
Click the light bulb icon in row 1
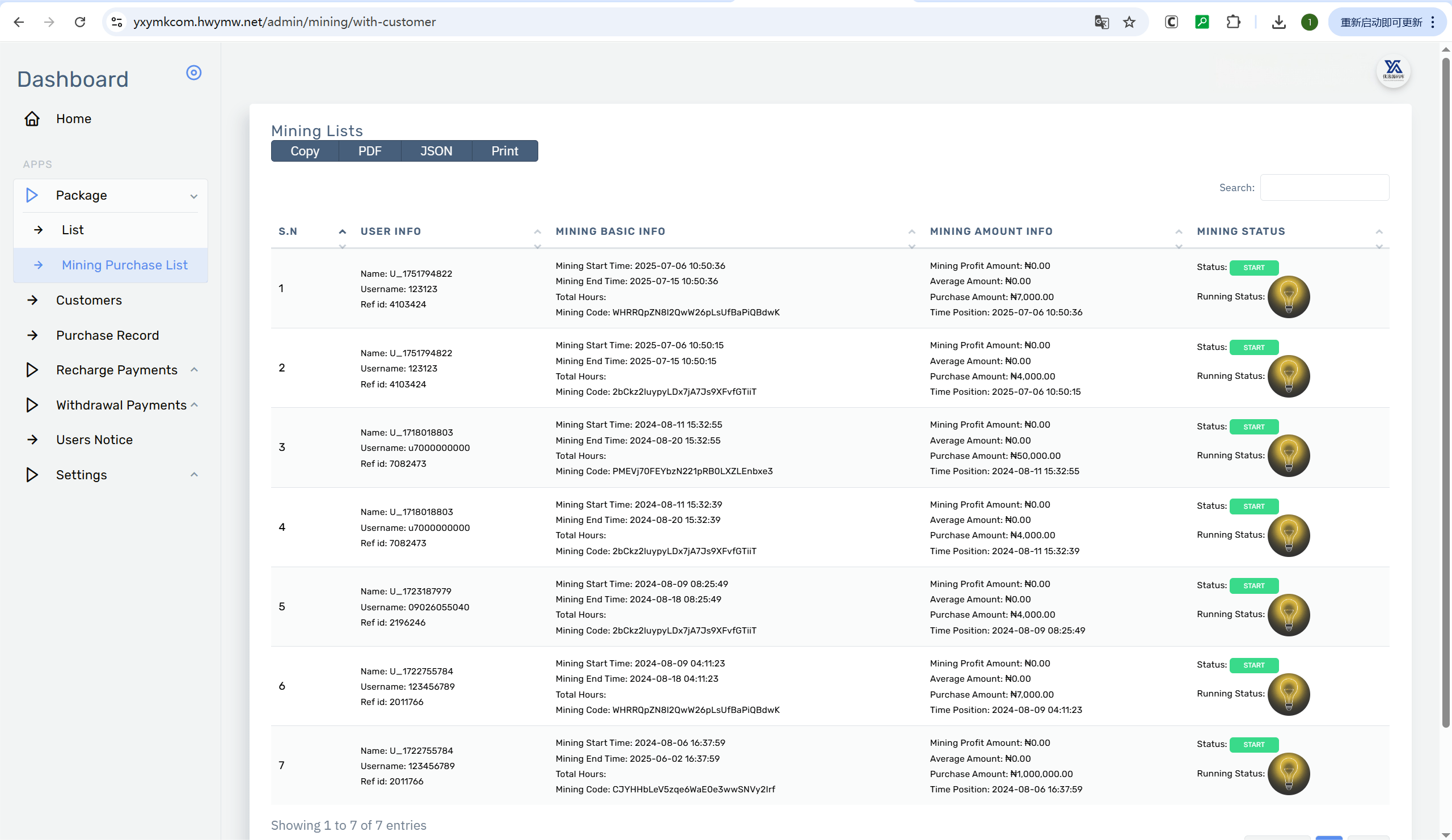pos(1288,297)
